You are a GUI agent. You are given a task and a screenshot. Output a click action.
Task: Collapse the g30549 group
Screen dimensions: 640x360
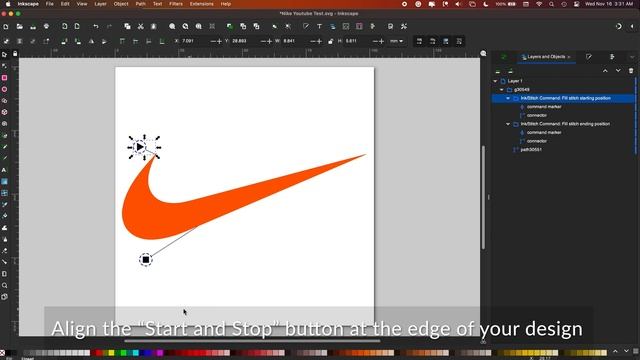[x=502, y=90]
